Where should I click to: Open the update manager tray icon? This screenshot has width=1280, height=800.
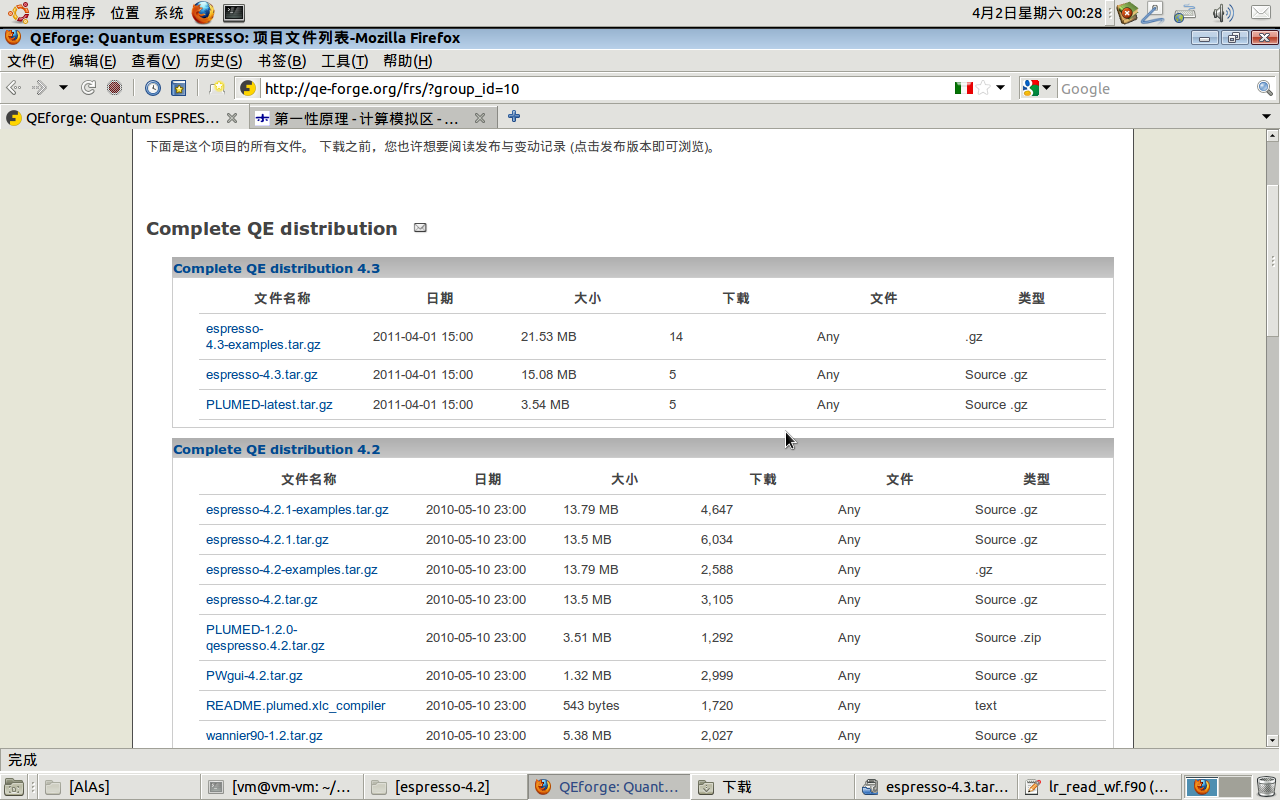click(1128, 13)
